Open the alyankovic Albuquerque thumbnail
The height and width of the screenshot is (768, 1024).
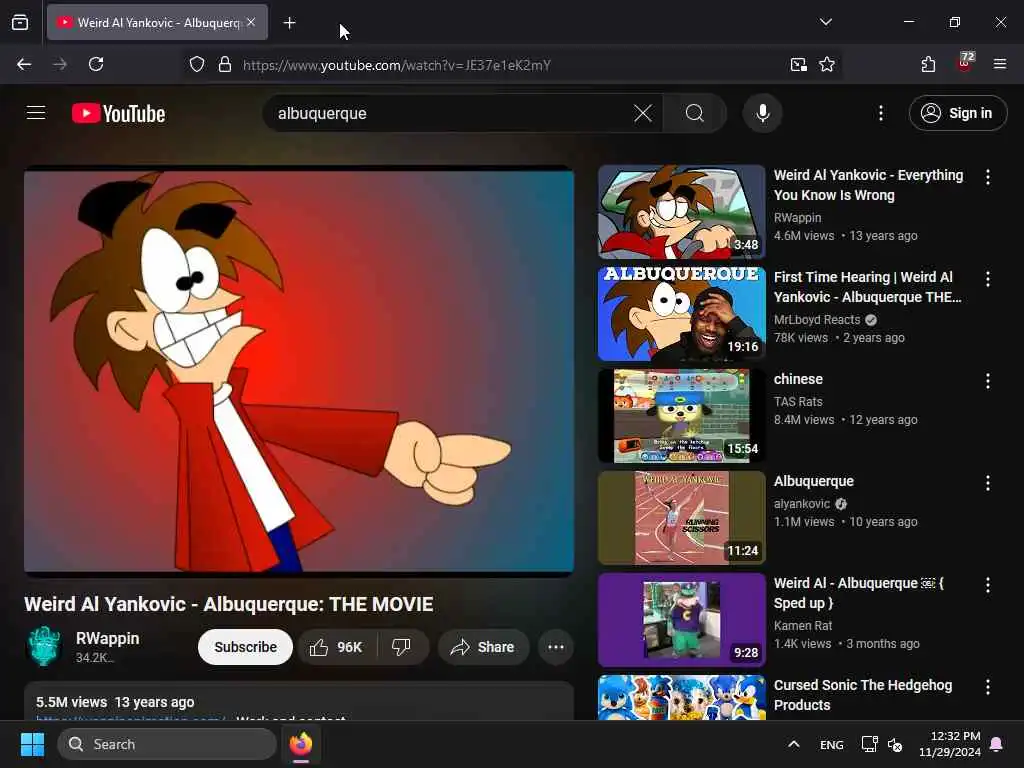coord(681,517)
